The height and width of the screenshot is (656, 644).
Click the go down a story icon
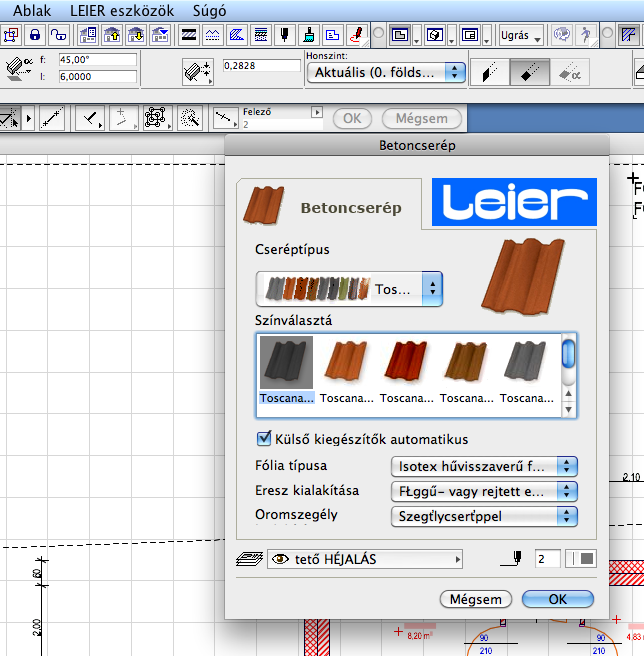(x=136, y=35)
